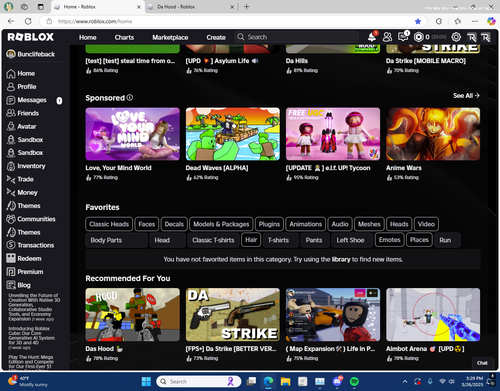
Task: Click the Bunclifeback username
Action: click(36, 54)
